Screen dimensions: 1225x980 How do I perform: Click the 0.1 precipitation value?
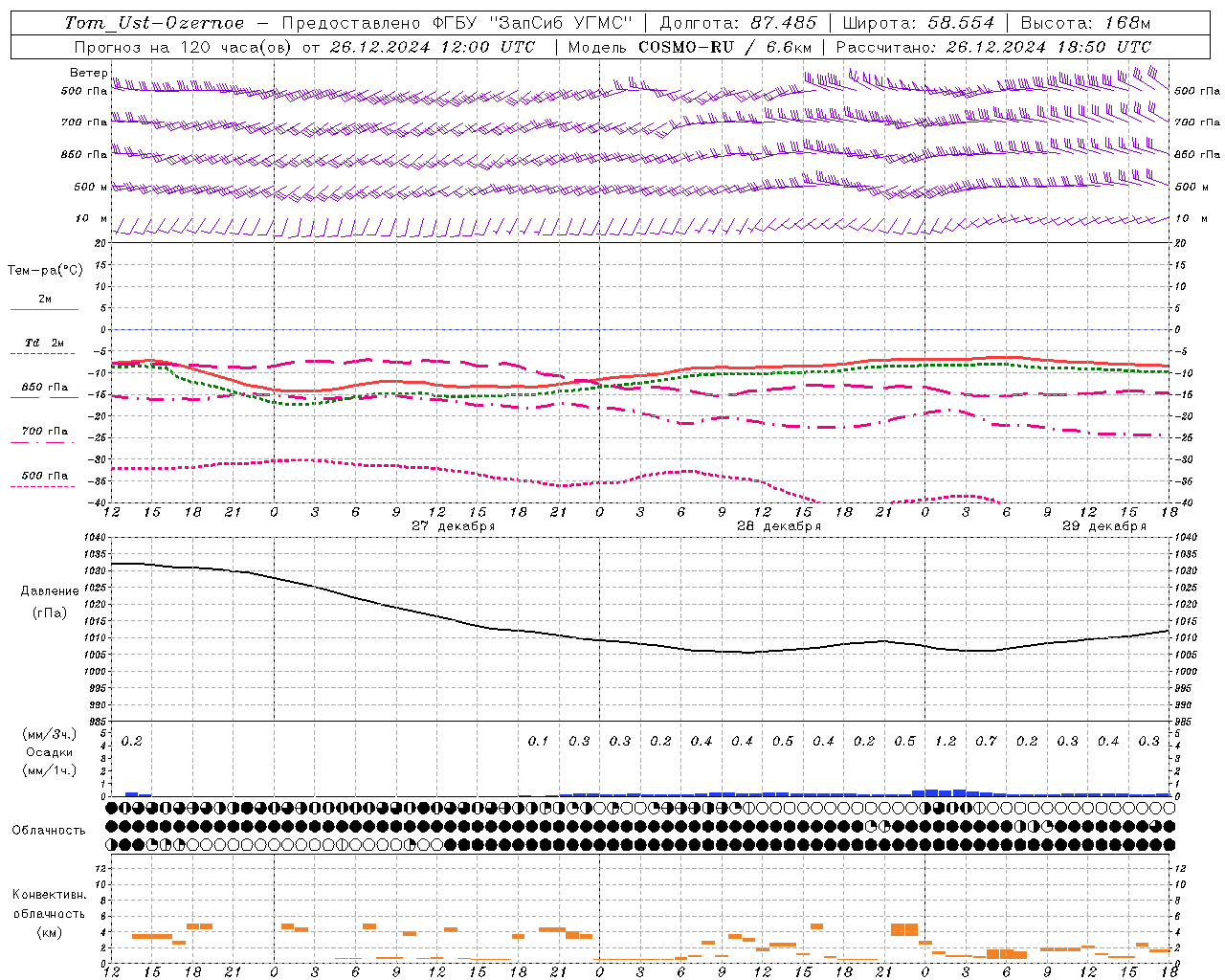point(539,741)
